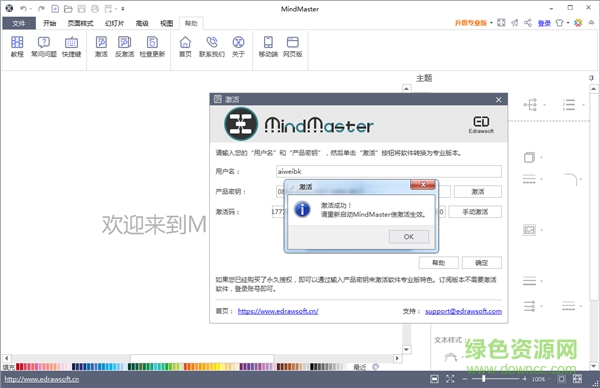Click 确定 button in activation dialog
Screen dimensions: 600x388
click(x=481, y=262)
